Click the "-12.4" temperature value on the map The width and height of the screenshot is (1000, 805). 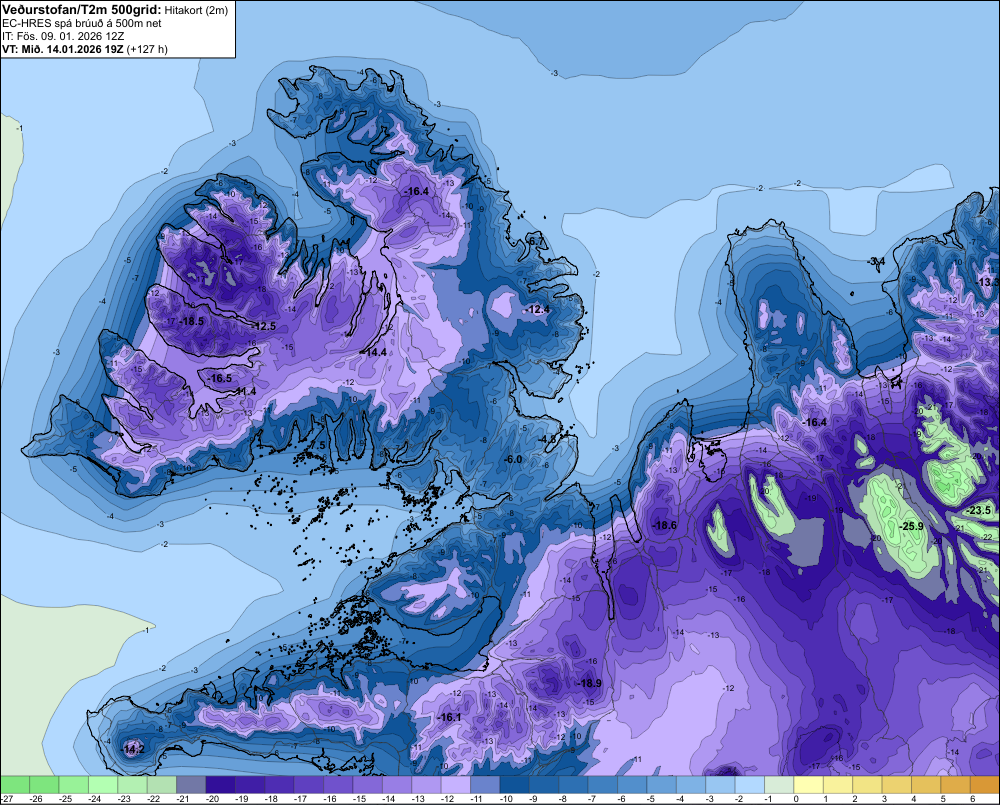click(x=538, y=309)
